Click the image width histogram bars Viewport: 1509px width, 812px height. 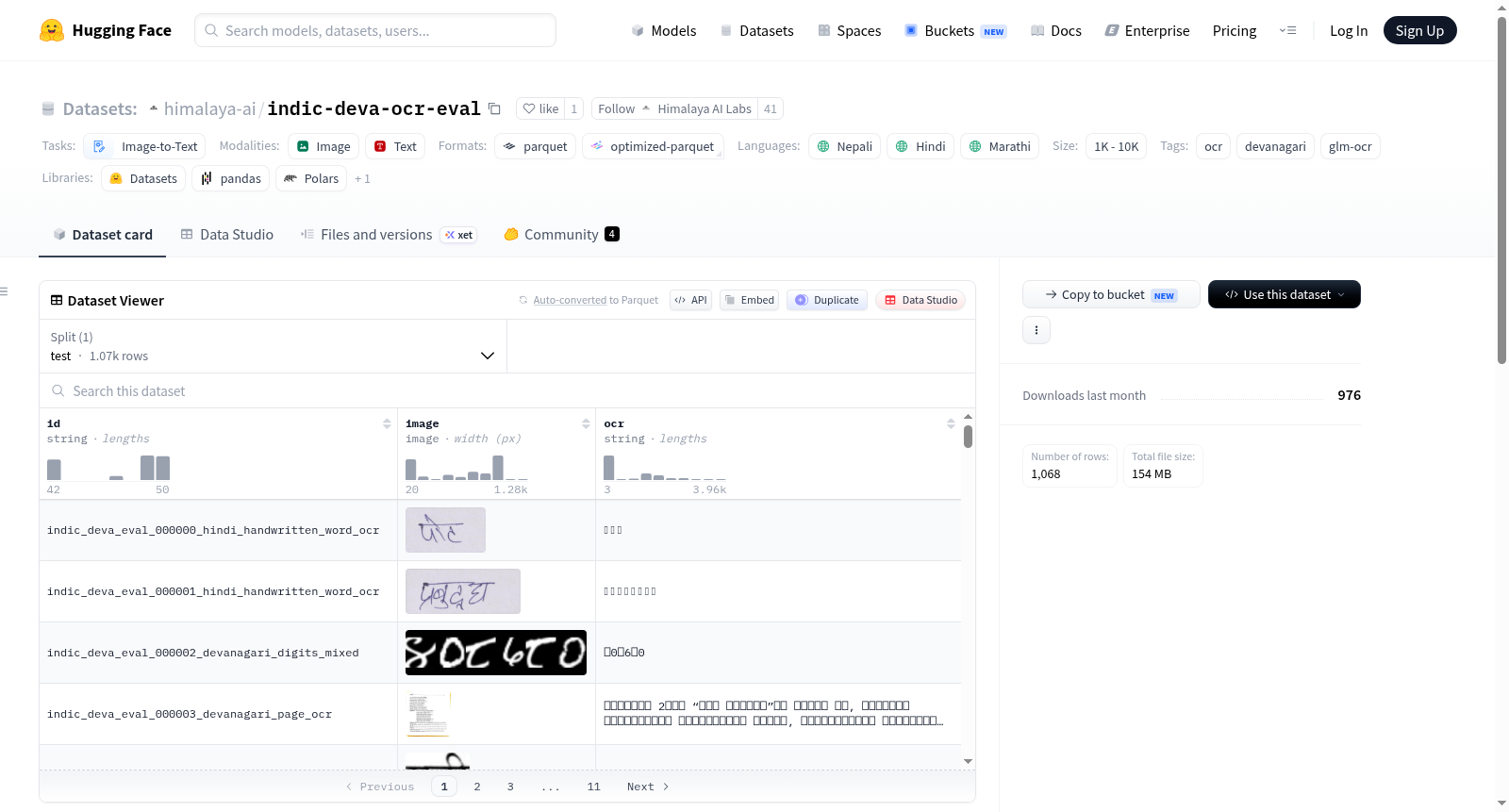coord(467,468)
